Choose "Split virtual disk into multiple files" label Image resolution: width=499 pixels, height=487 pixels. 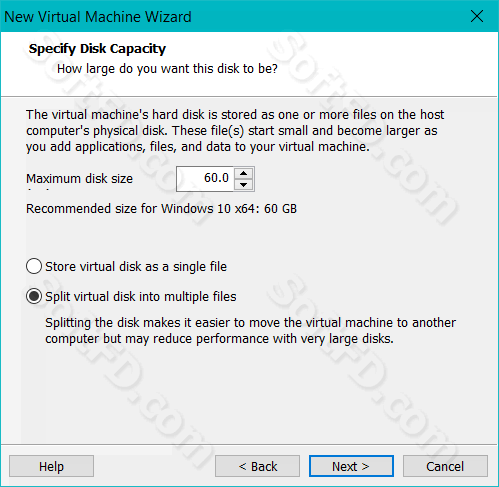tap(141, 296)
